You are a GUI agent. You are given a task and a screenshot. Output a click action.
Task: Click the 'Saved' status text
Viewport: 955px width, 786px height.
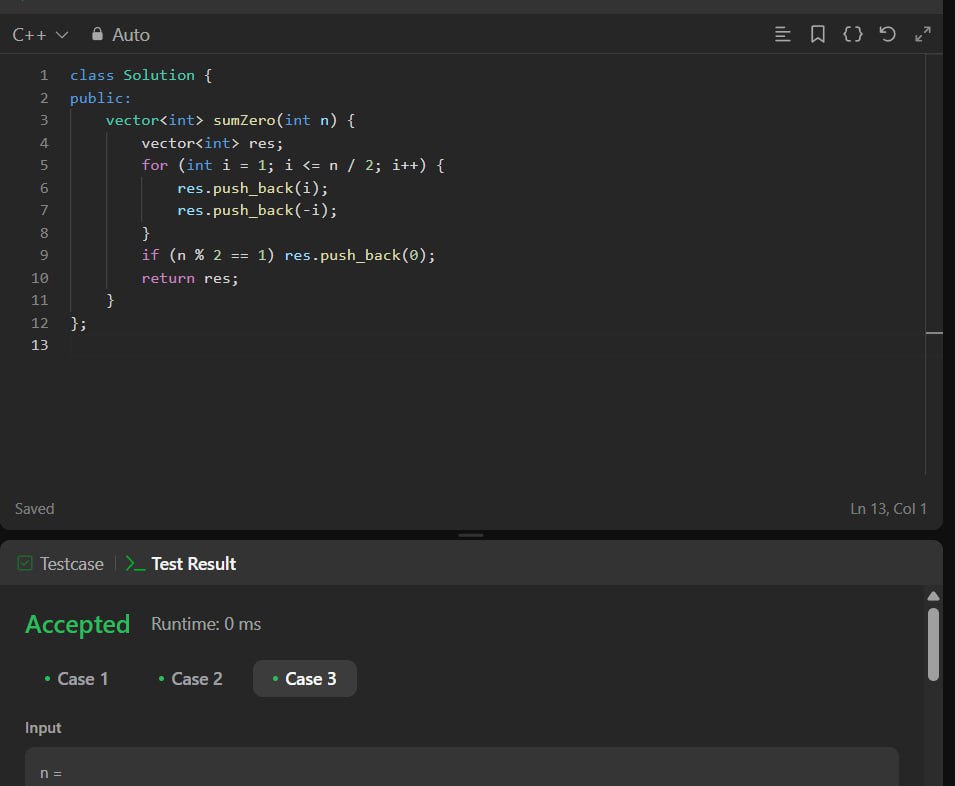point(35,509)
